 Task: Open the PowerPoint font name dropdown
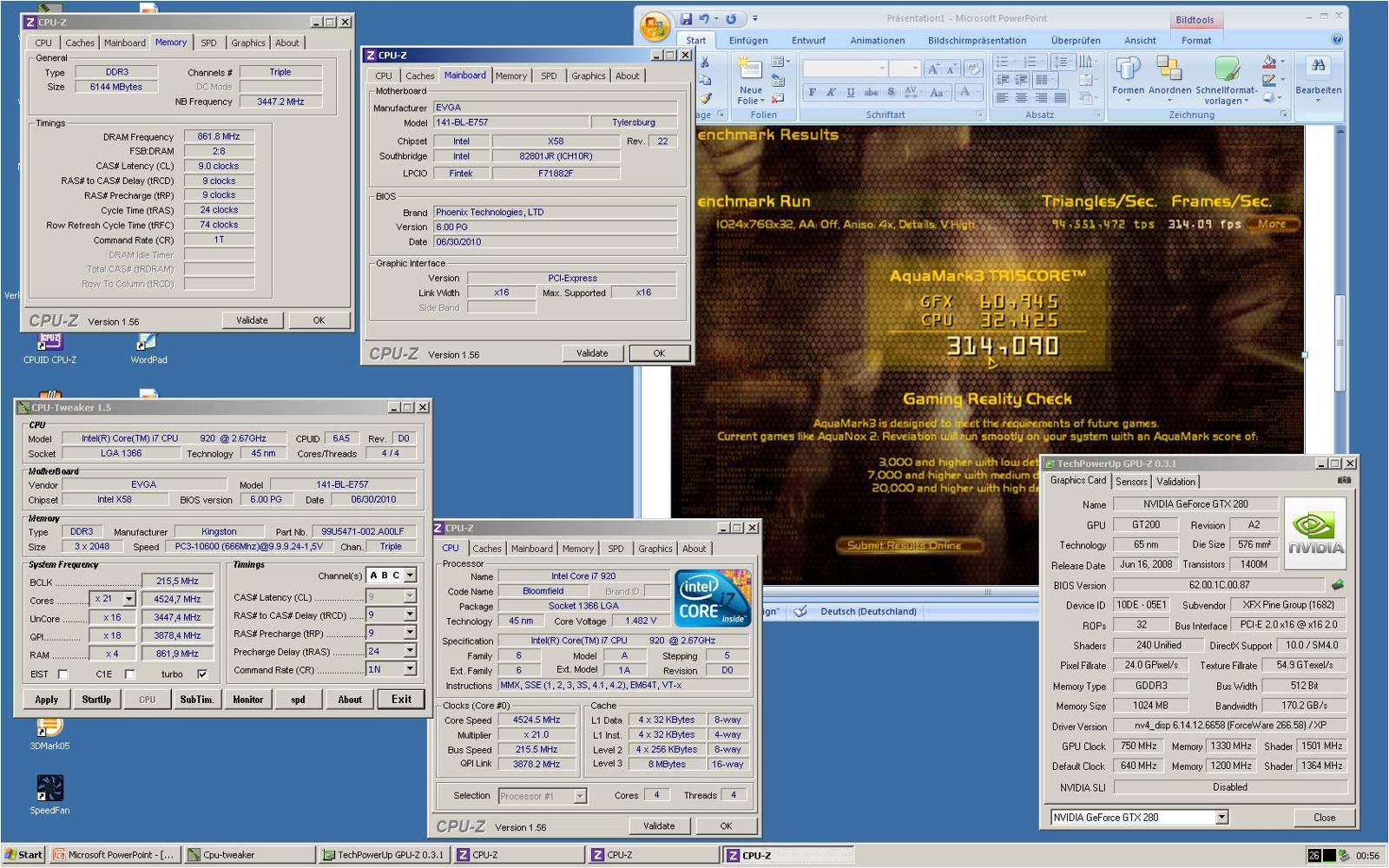click(882, 69)
